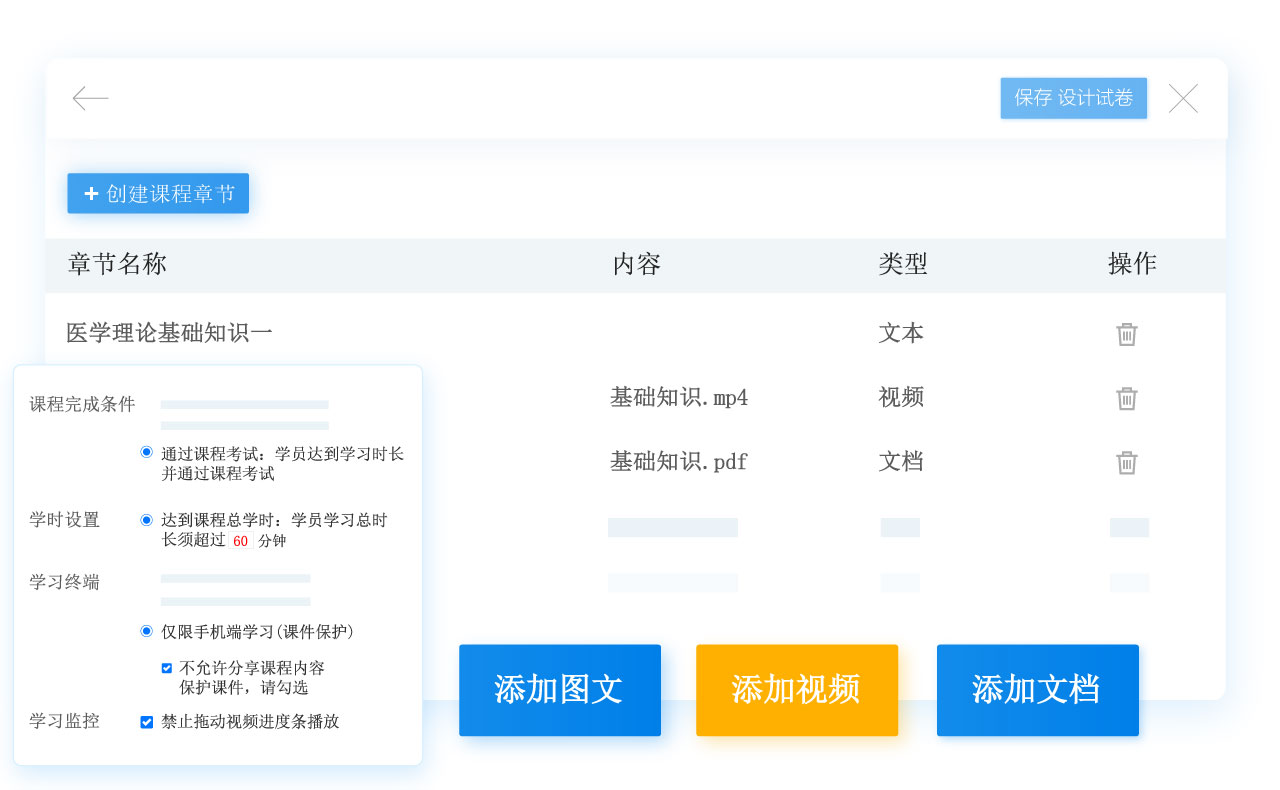Click the plus icon in 创建课程章节
The width and height of the screenshot is (1280, 790).
(91, 194)
